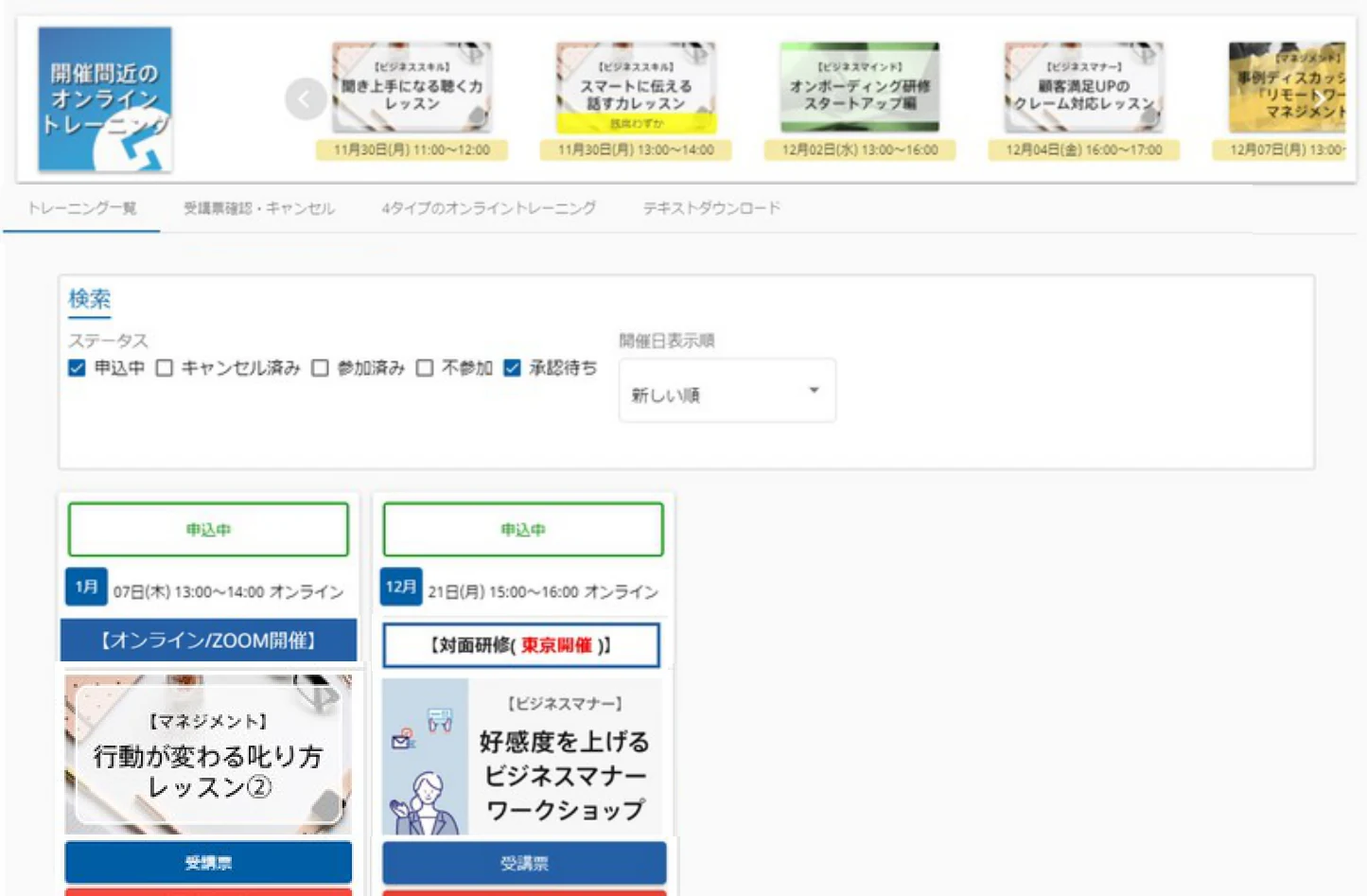The image size is (1367, 896).
Task: Click date label 12月04日(金) 16:00~17:00
Action: [x=1084, y=149]
